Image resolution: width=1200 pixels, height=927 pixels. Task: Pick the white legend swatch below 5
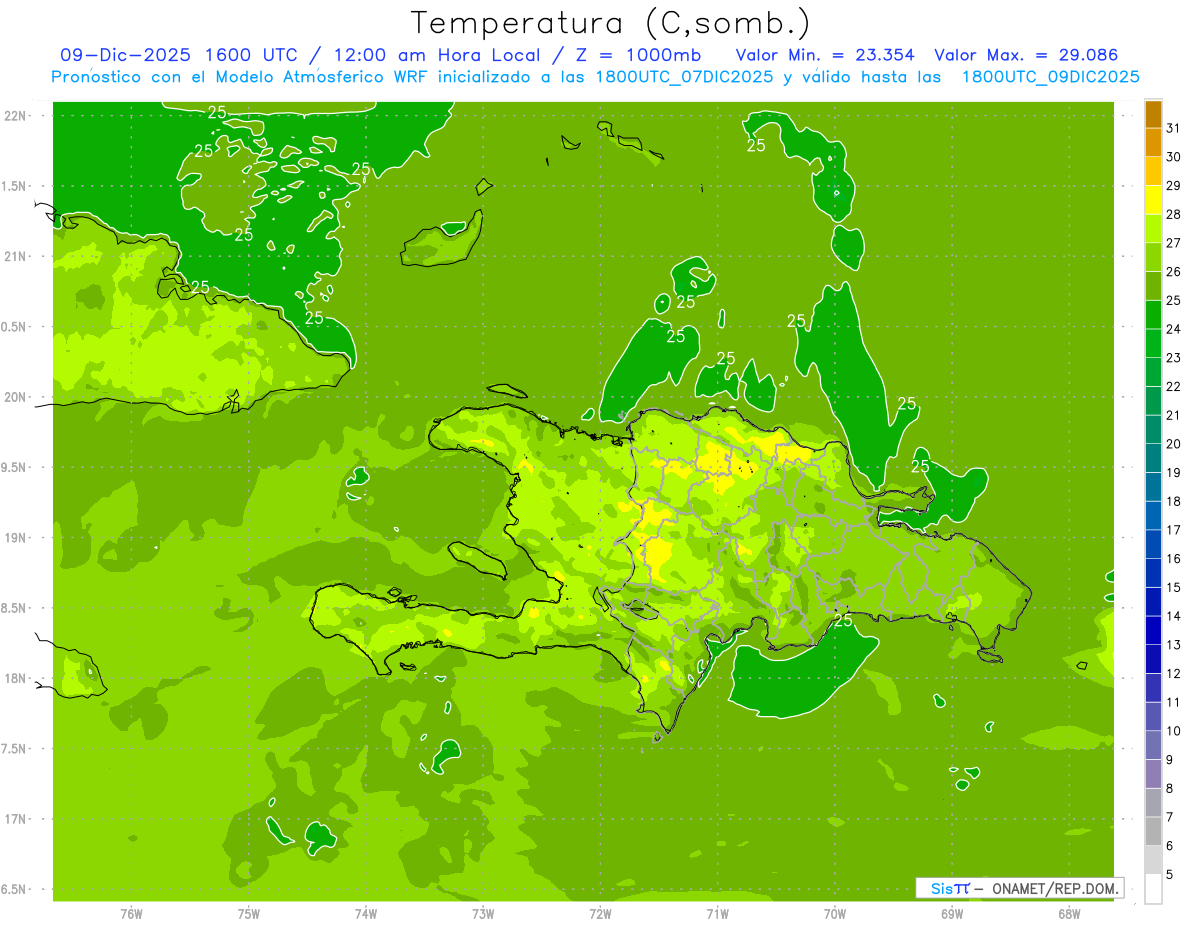1153,889
